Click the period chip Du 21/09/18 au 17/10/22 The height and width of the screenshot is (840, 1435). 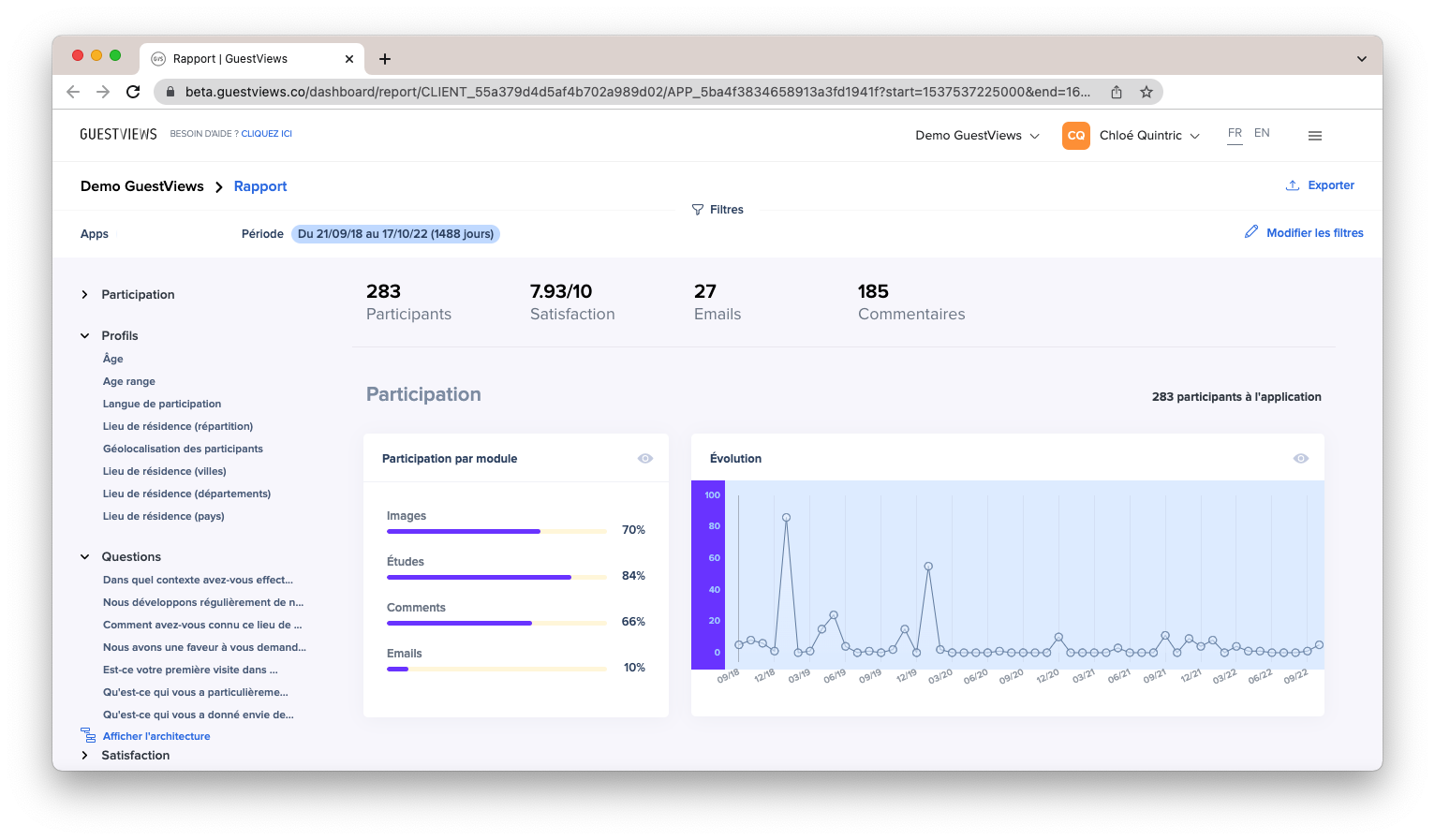(395, 234)
